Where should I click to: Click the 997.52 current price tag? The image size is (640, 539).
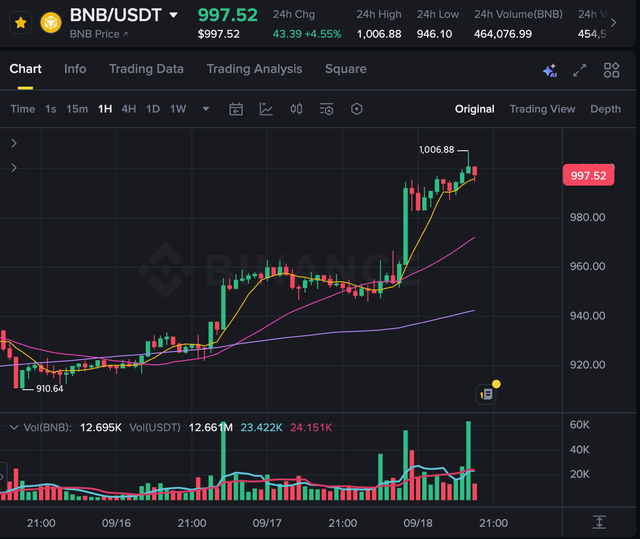click(x=588, y=175)
